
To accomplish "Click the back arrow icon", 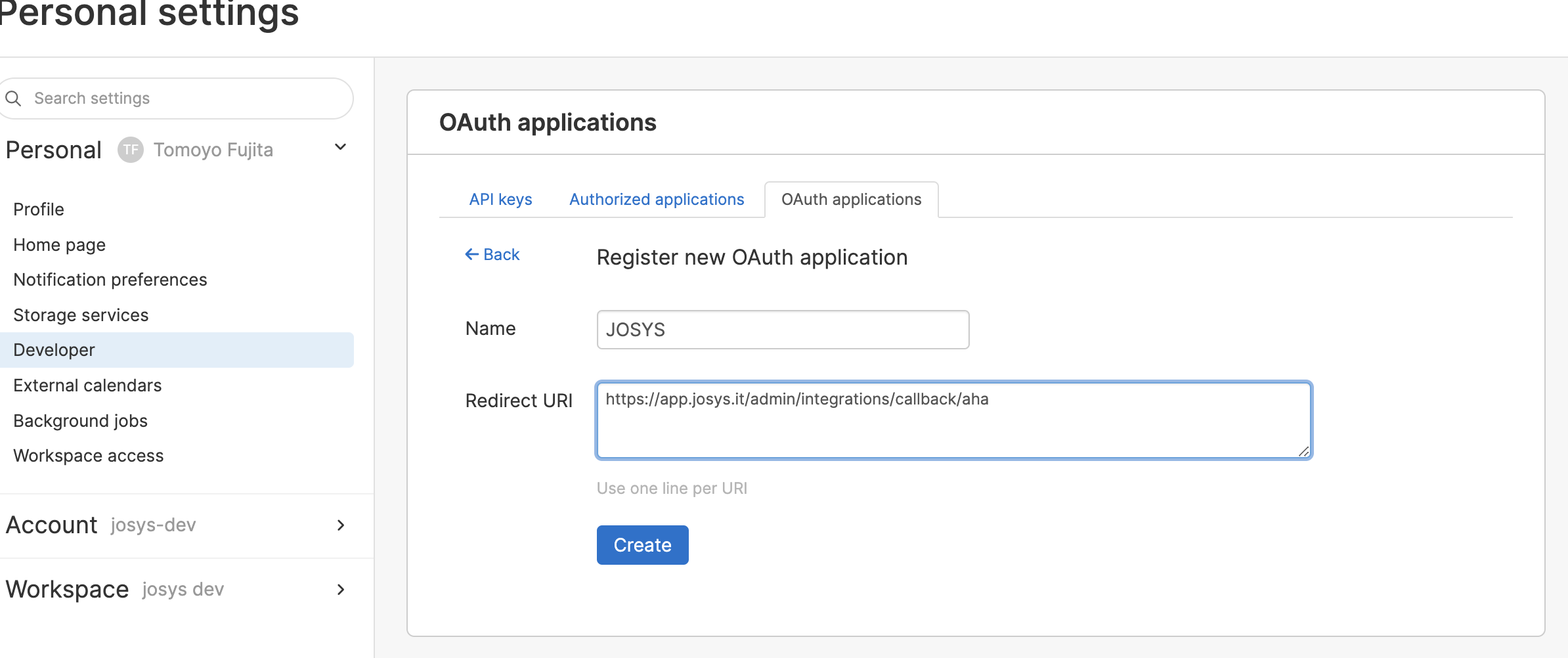I will 471,254.
